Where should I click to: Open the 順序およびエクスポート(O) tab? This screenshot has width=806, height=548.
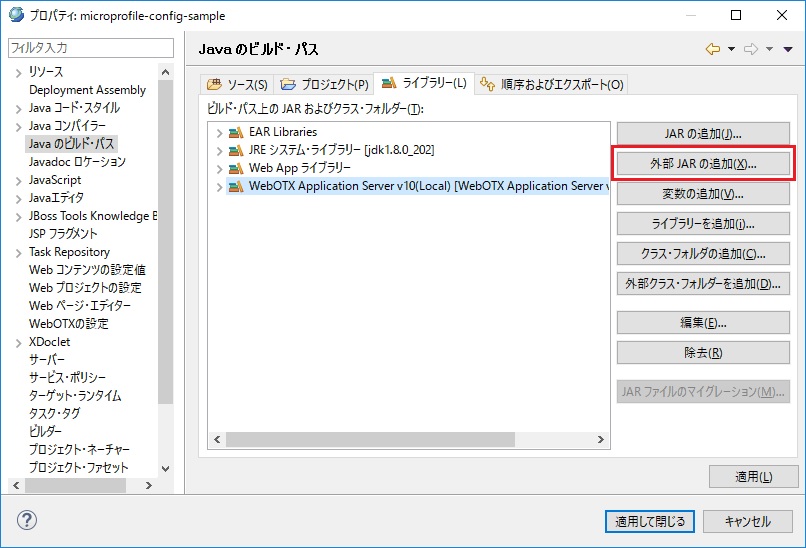click(x=551, y=84)
